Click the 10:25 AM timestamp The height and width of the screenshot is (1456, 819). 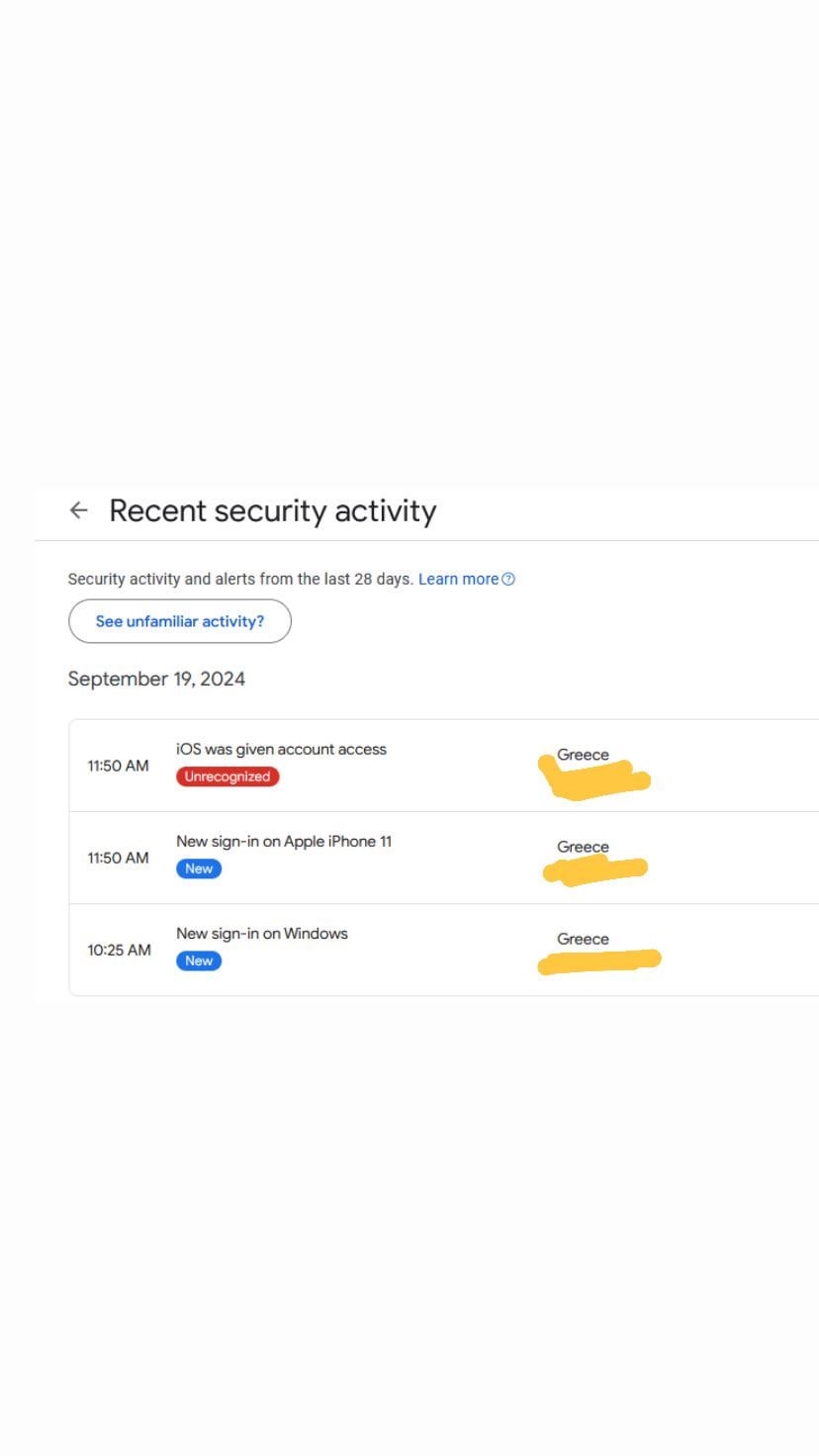(120, 950)
